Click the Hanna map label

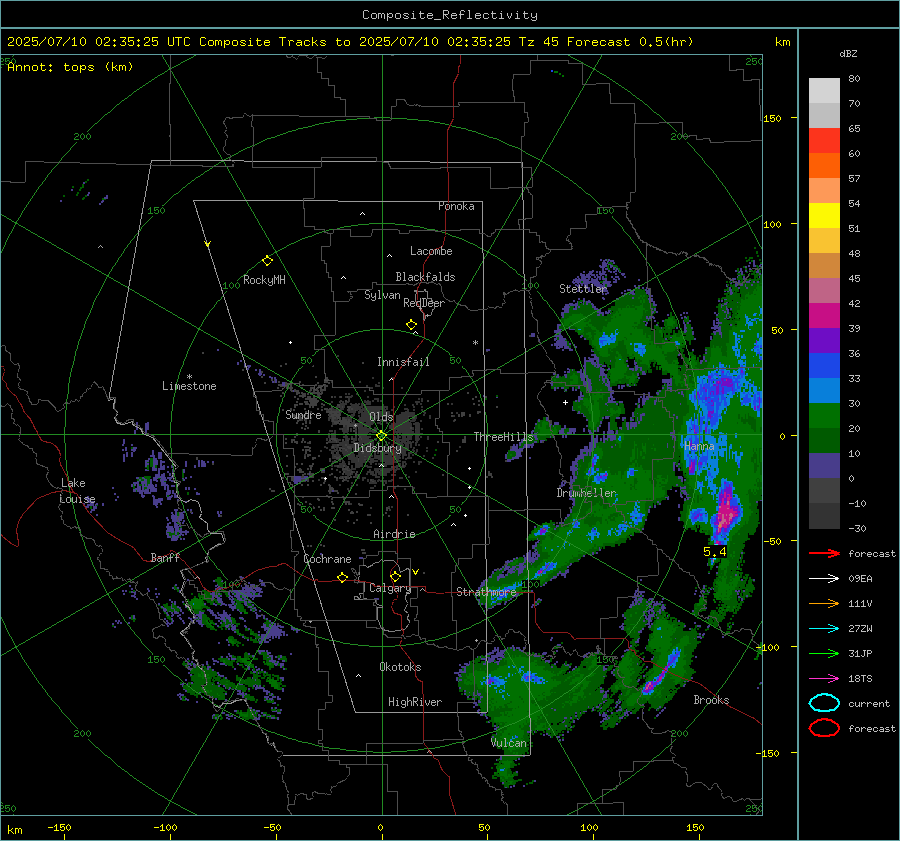(699, 446)
